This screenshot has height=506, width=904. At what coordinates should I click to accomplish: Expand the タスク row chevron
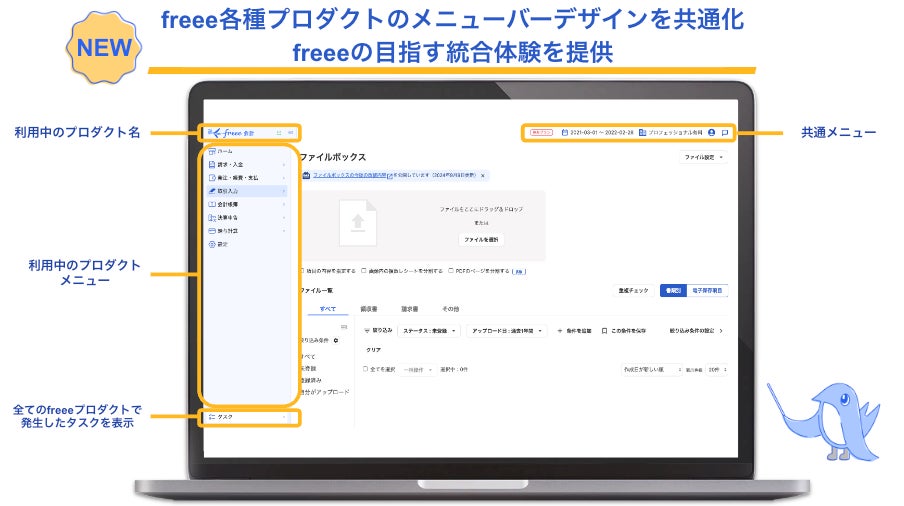(x=284, y=417)
